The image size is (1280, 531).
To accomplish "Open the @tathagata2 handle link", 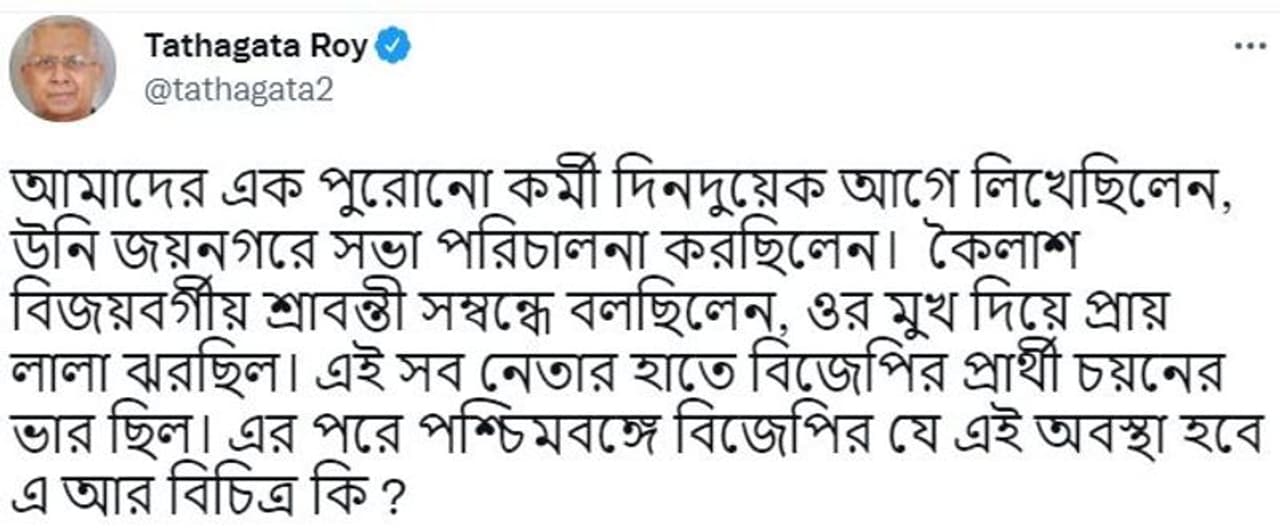I will 238,90.
